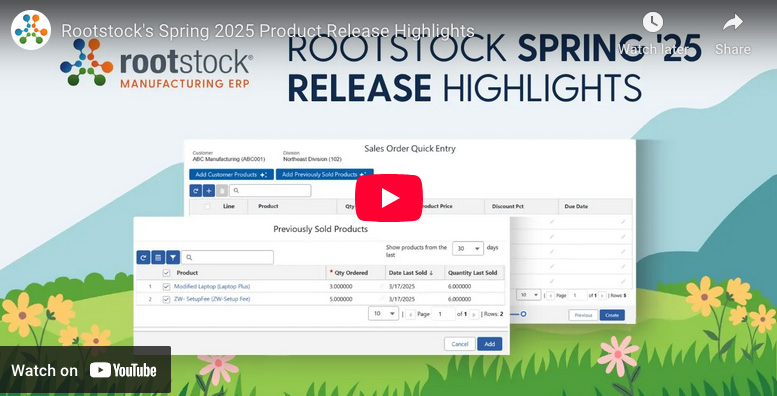
Task: Go to next page in Sales Order grid
Action: (x=602, y=295)
